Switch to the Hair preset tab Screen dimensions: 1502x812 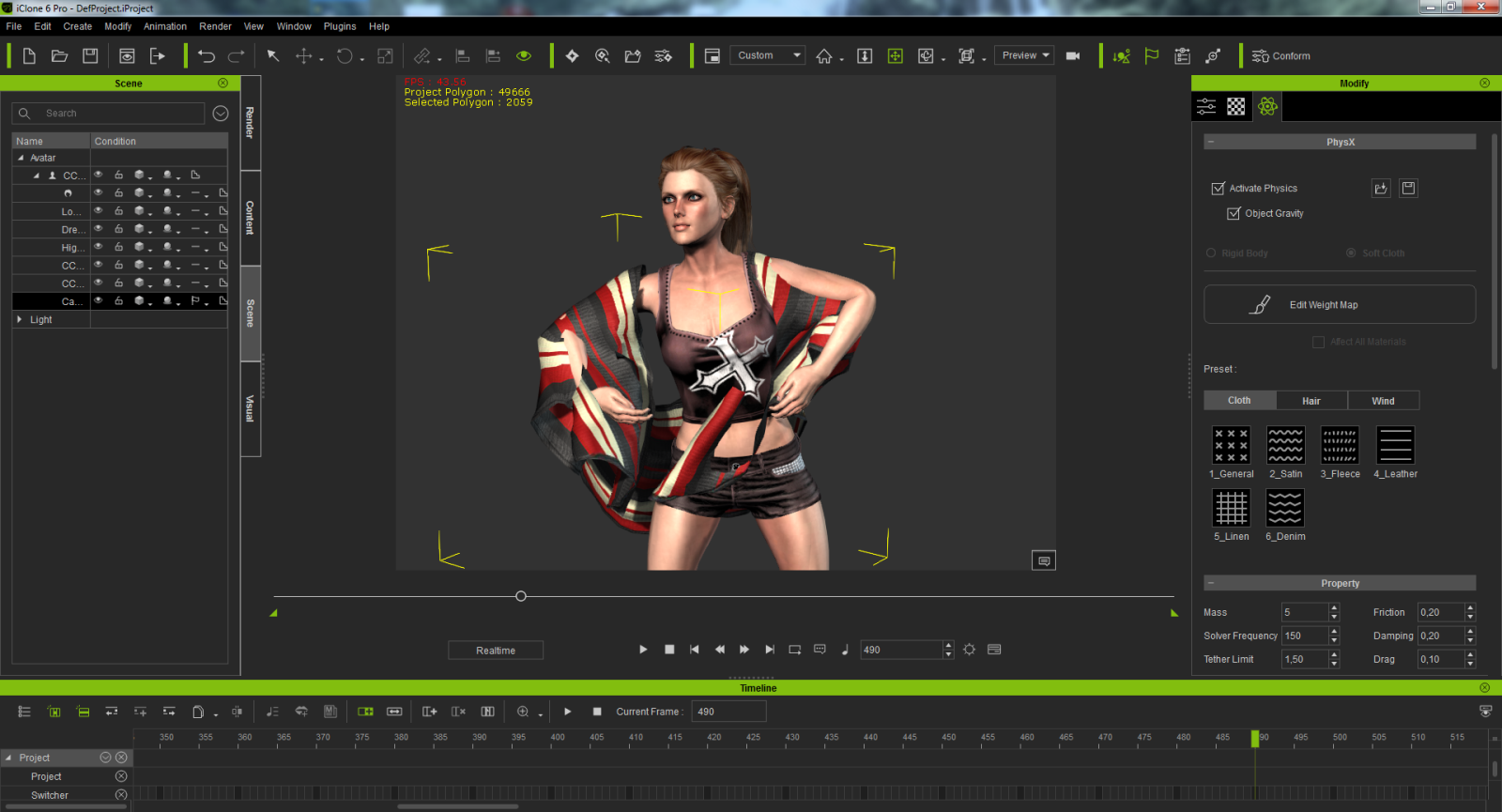[1310, 401]
